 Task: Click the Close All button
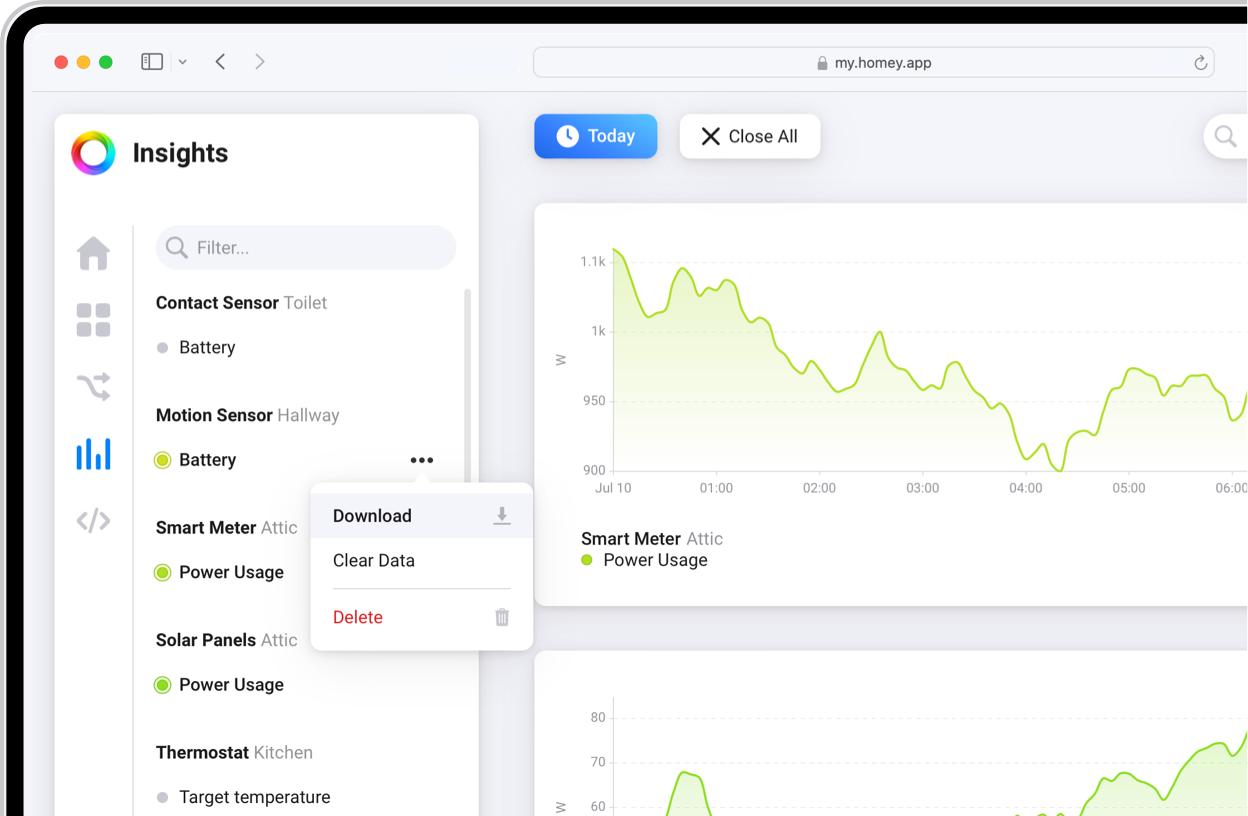click(750, 136)
